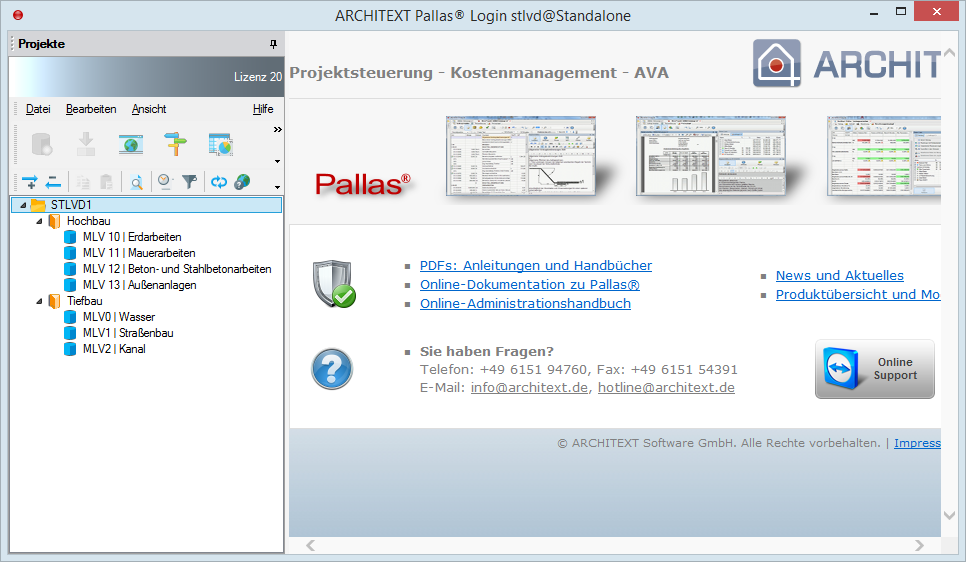Click the grayed download arrow toolbar icon
966x562 pixels.
click(x=86, y=144)
